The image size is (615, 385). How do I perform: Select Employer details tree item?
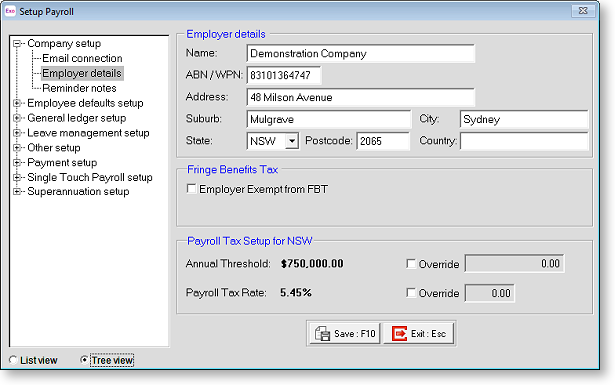coord(82,73)
